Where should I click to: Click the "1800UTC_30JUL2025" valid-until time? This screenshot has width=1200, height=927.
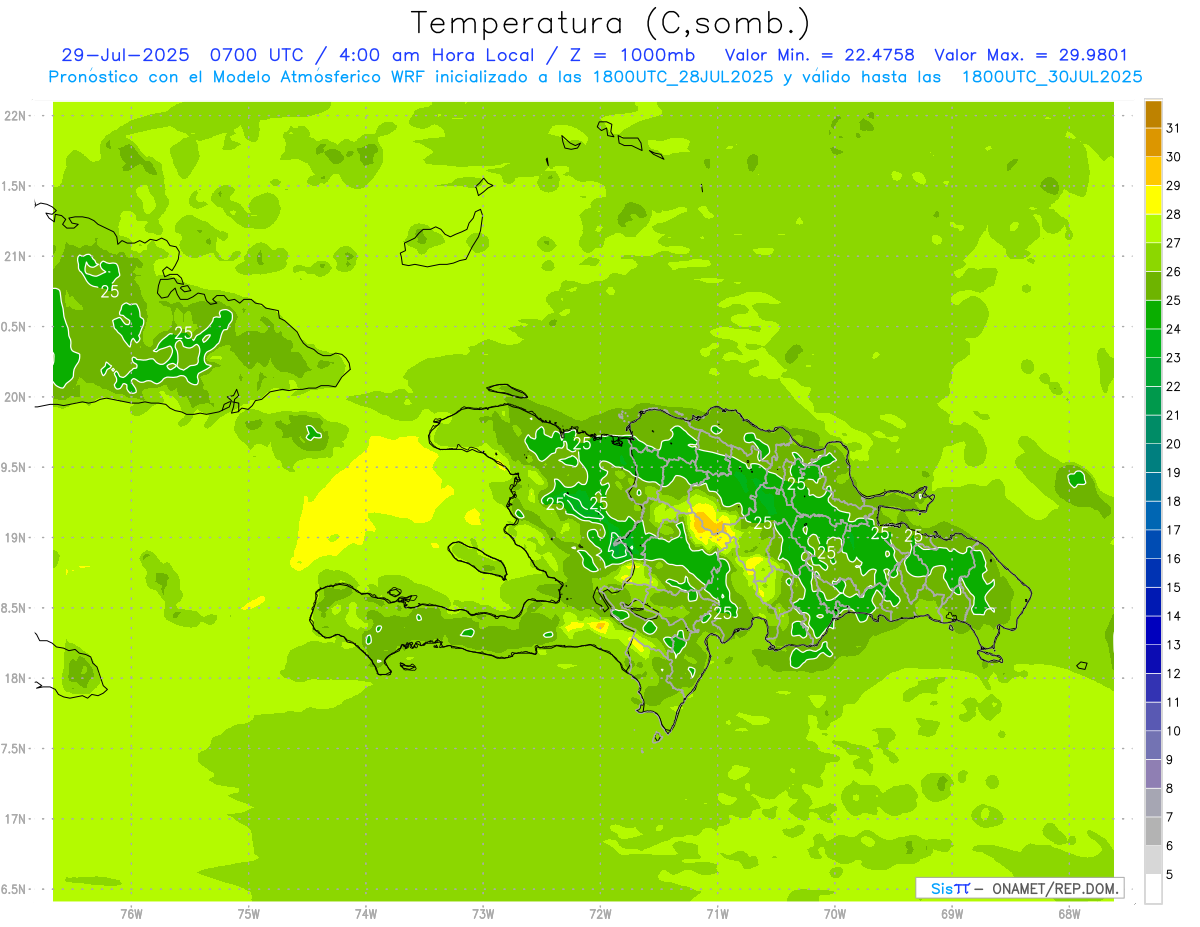1052,77
